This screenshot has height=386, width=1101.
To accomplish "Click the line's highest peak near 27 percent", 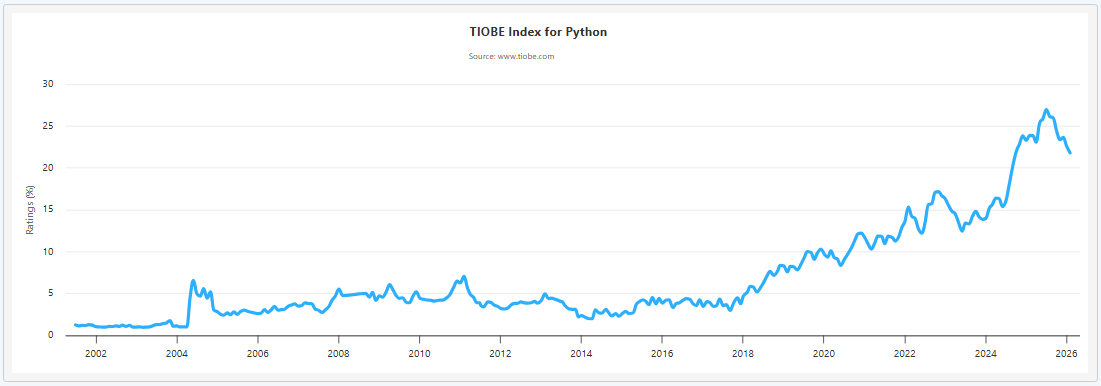I will tap(1046, 110).
